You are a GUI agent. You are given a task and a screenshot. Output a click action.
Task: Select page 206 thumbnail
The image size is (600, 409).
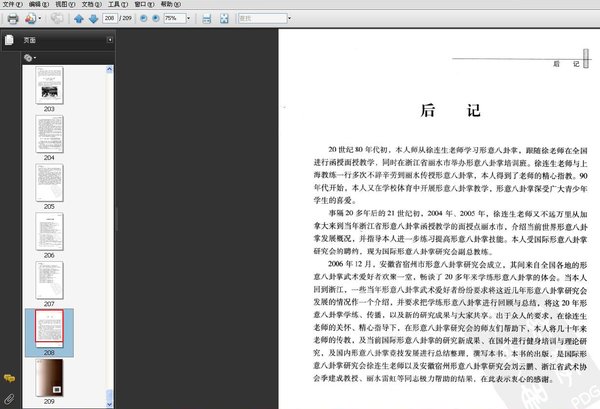(49, 231)
